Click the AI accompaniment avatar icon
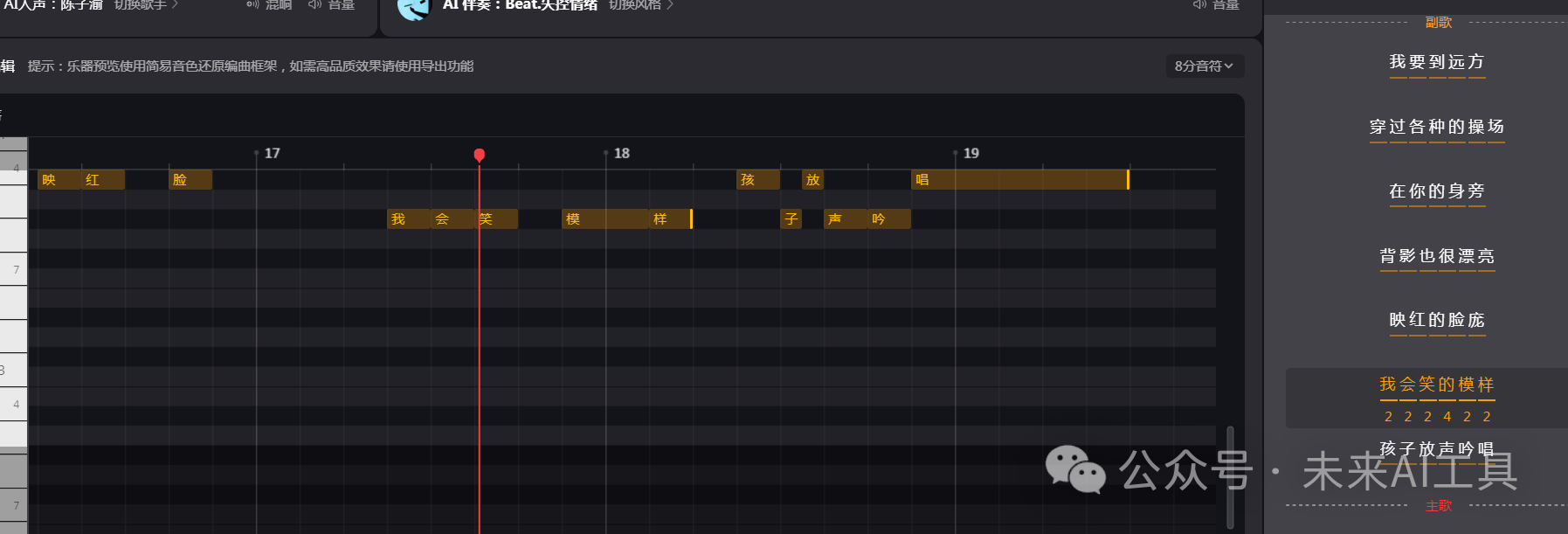This screenshot has height=534, width=1568. coord(414,8)
